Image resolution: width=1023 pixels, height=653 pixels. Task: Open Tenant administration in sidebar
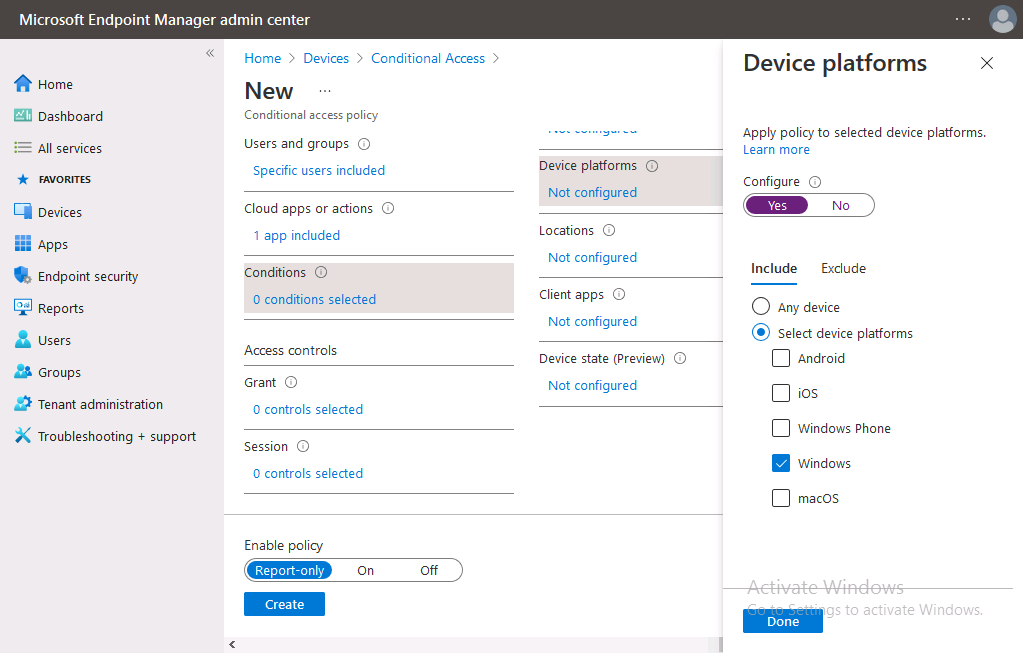point(100,404)
